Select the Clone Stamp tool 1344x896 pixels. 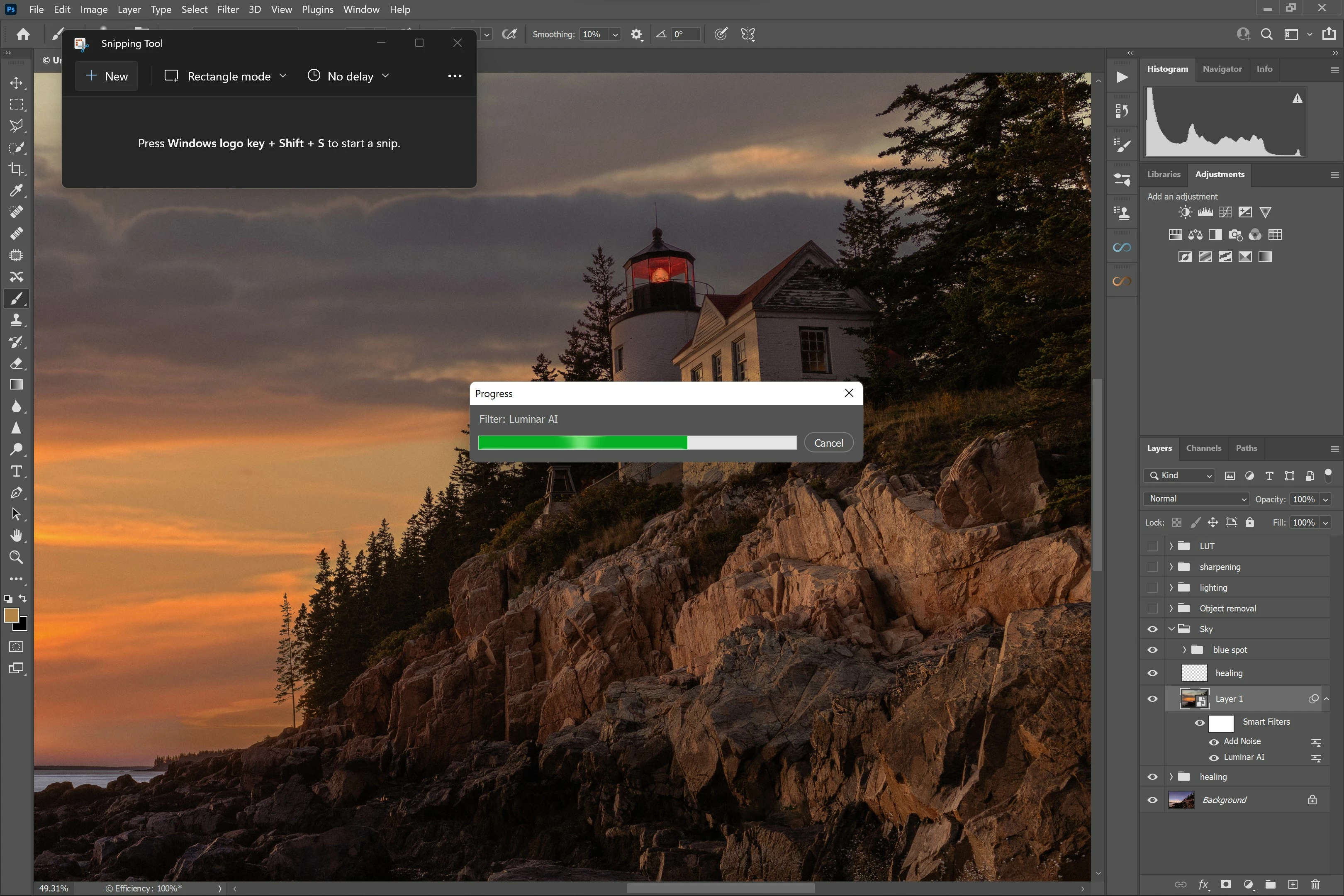(16, 320)
